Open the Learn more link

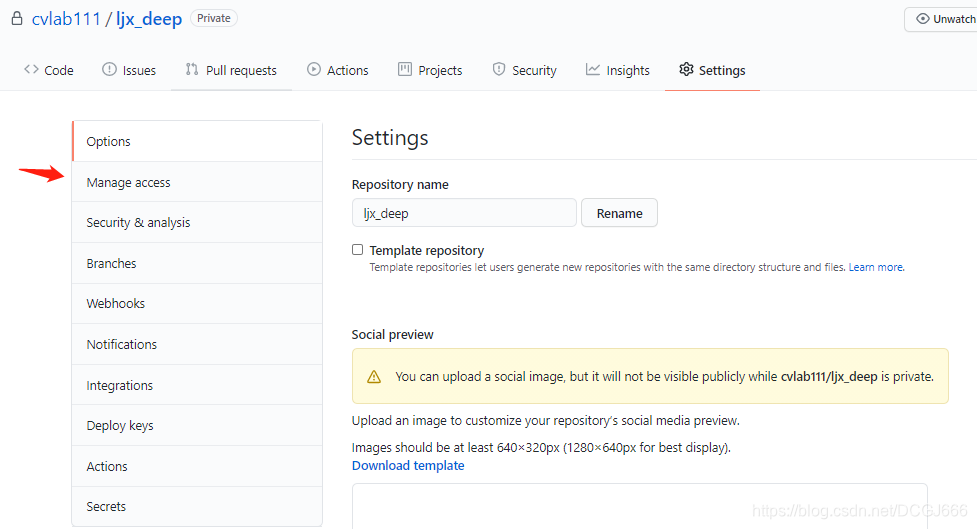pos(876,268)
